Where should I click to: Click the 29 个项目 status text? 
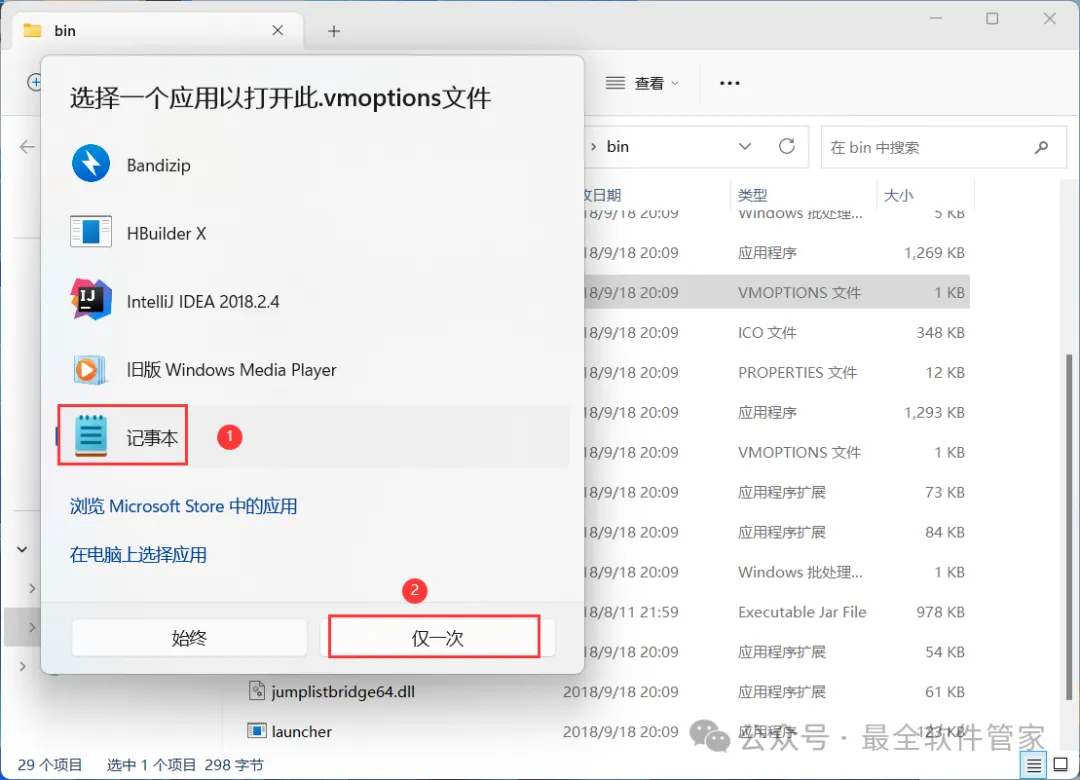50,765
